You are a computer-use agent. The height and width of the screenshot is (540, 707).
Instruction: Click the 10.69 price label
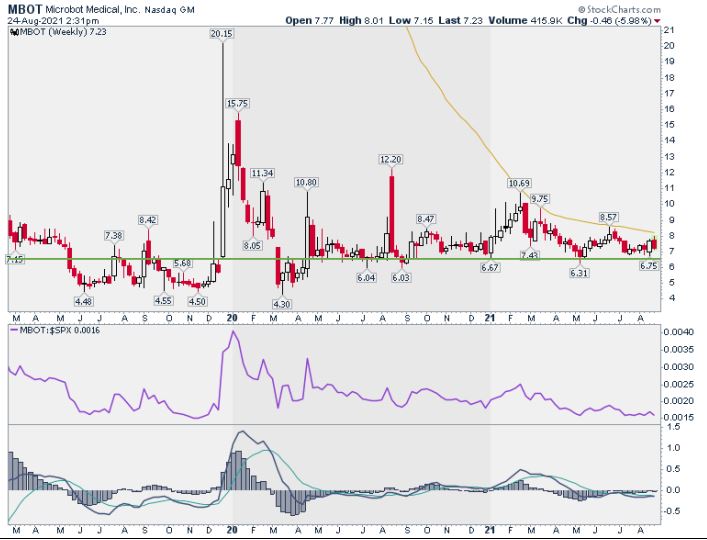click(x=519, y=183)
